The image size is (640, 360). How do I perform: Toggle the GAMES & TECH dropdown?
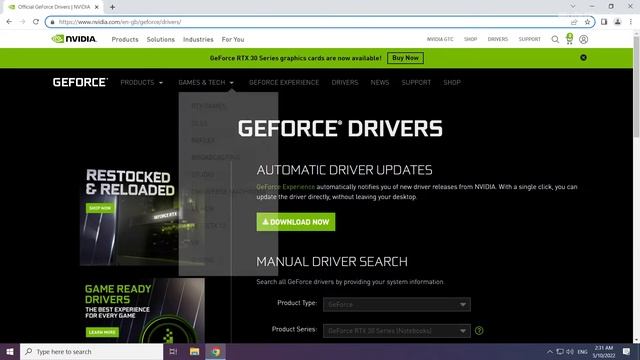click(x=206, y=82)
